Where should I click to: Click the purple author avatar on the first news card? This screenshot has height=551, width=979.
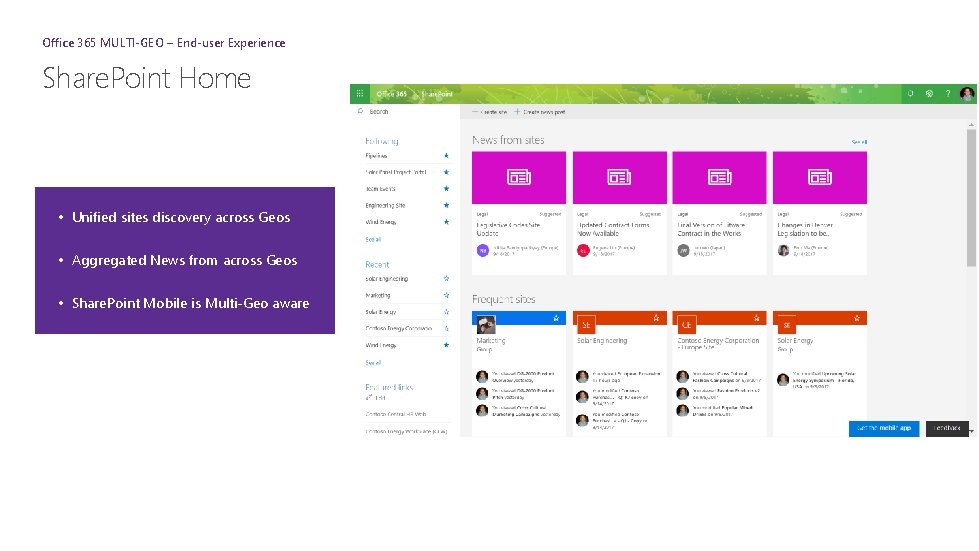[x=483, y=250]
